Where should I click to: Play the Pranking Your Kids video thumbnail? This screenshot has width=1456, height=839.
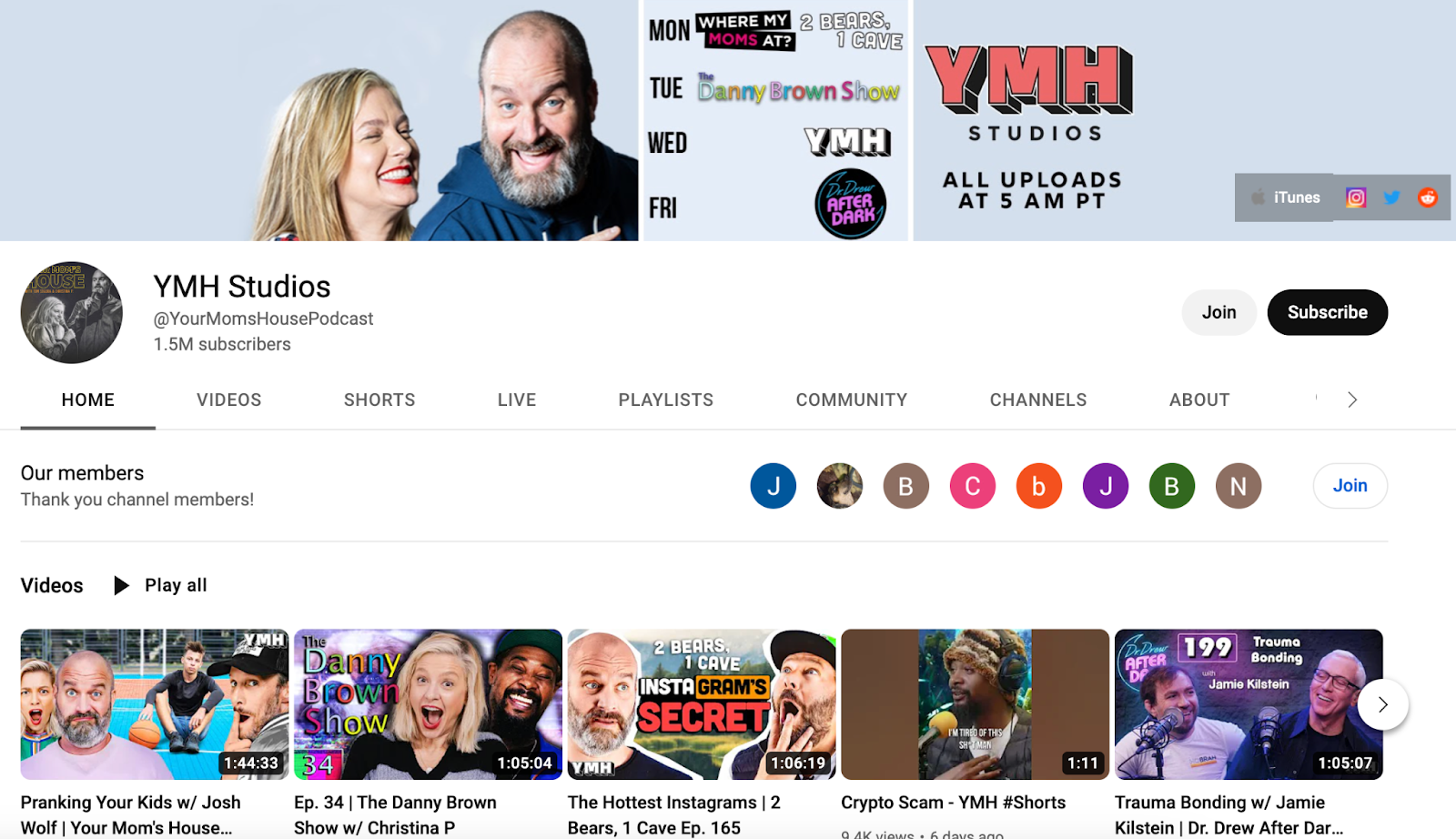[x=155, y=704]
